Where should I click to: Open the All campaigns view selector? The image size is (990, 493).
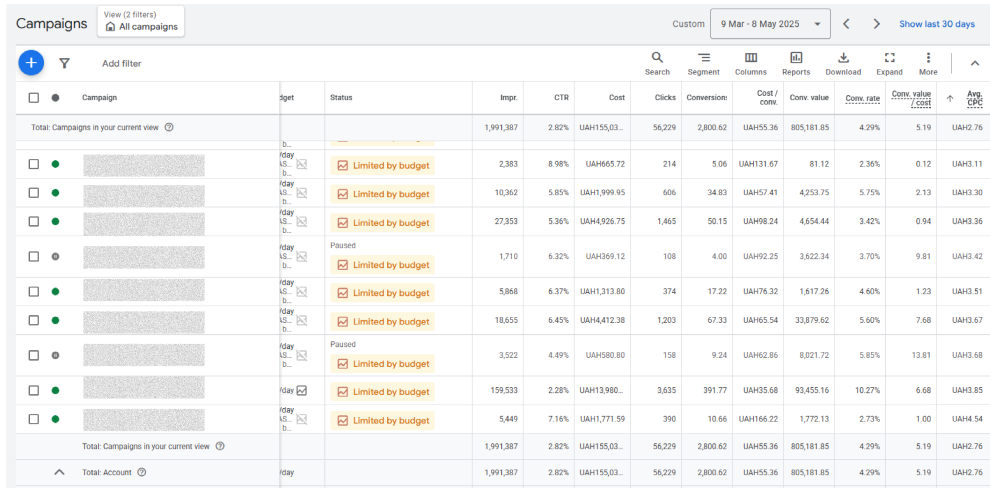point(141,21)
